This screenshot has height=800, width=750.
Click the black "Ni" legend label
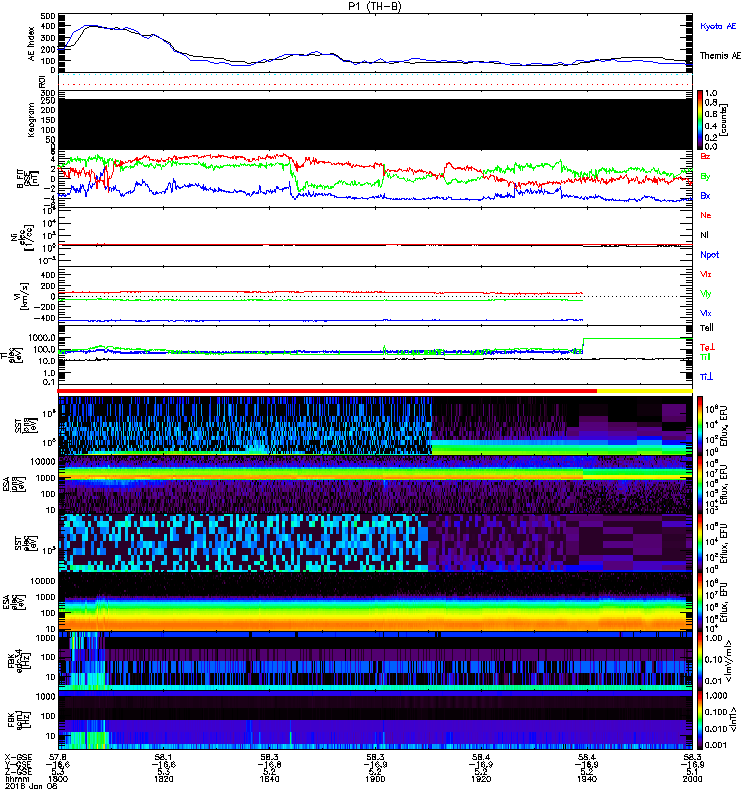pyautogui.click(x=704, y=235)
